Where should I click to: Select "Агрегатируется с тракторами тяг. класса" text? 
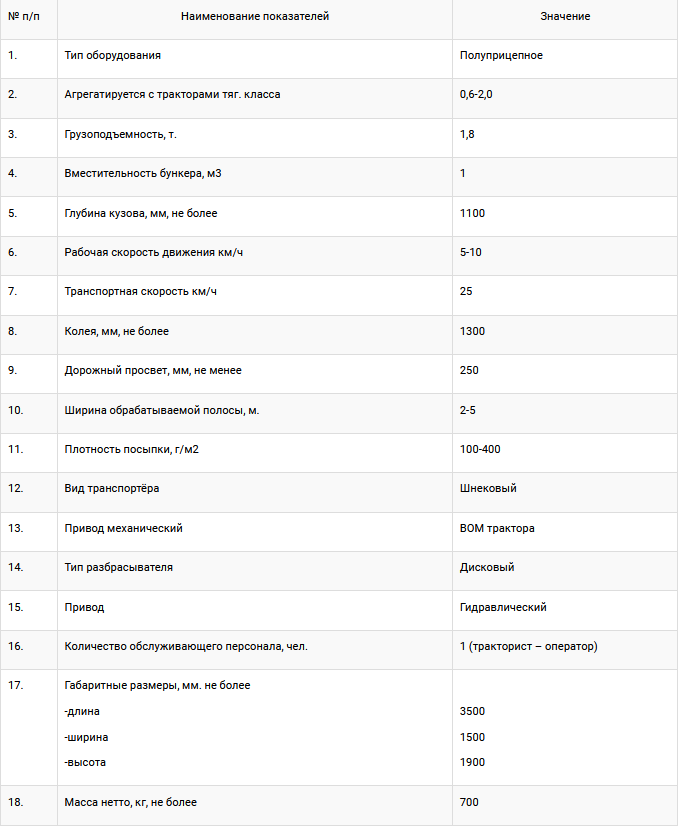[x=172, y=95]
